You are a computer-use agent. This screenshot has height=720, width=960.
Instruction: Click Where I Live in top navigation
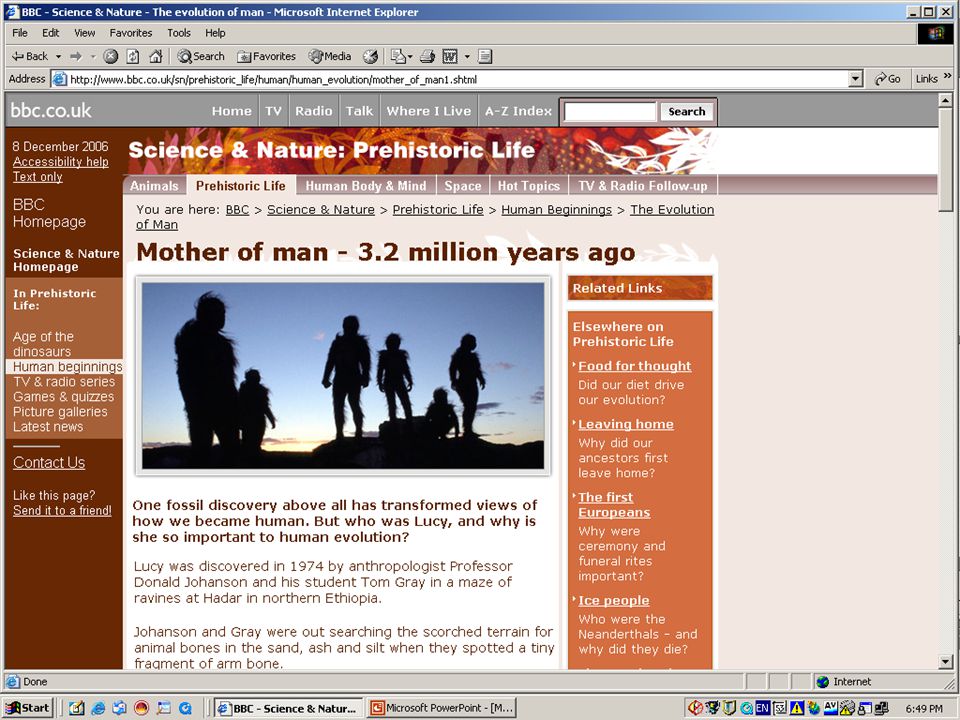click(x=429, y=111)
